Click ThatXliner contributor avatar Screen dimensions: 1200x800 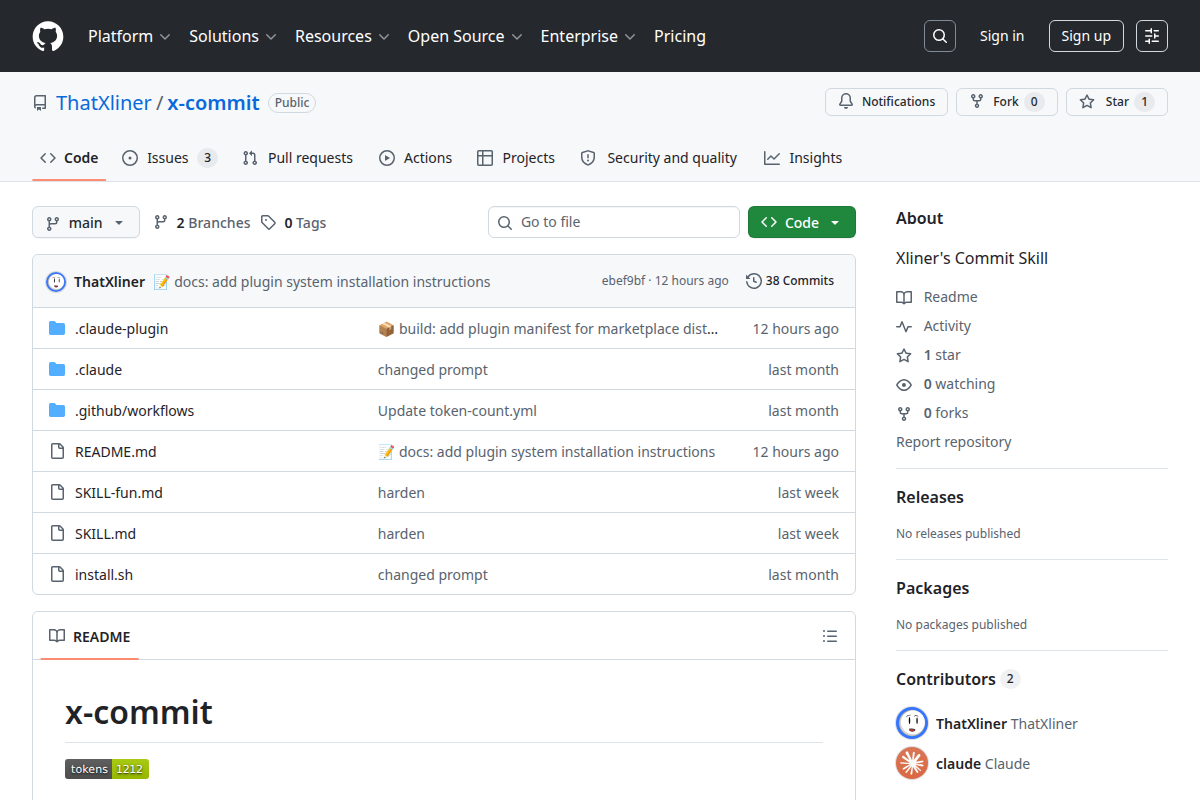[912, 723]
